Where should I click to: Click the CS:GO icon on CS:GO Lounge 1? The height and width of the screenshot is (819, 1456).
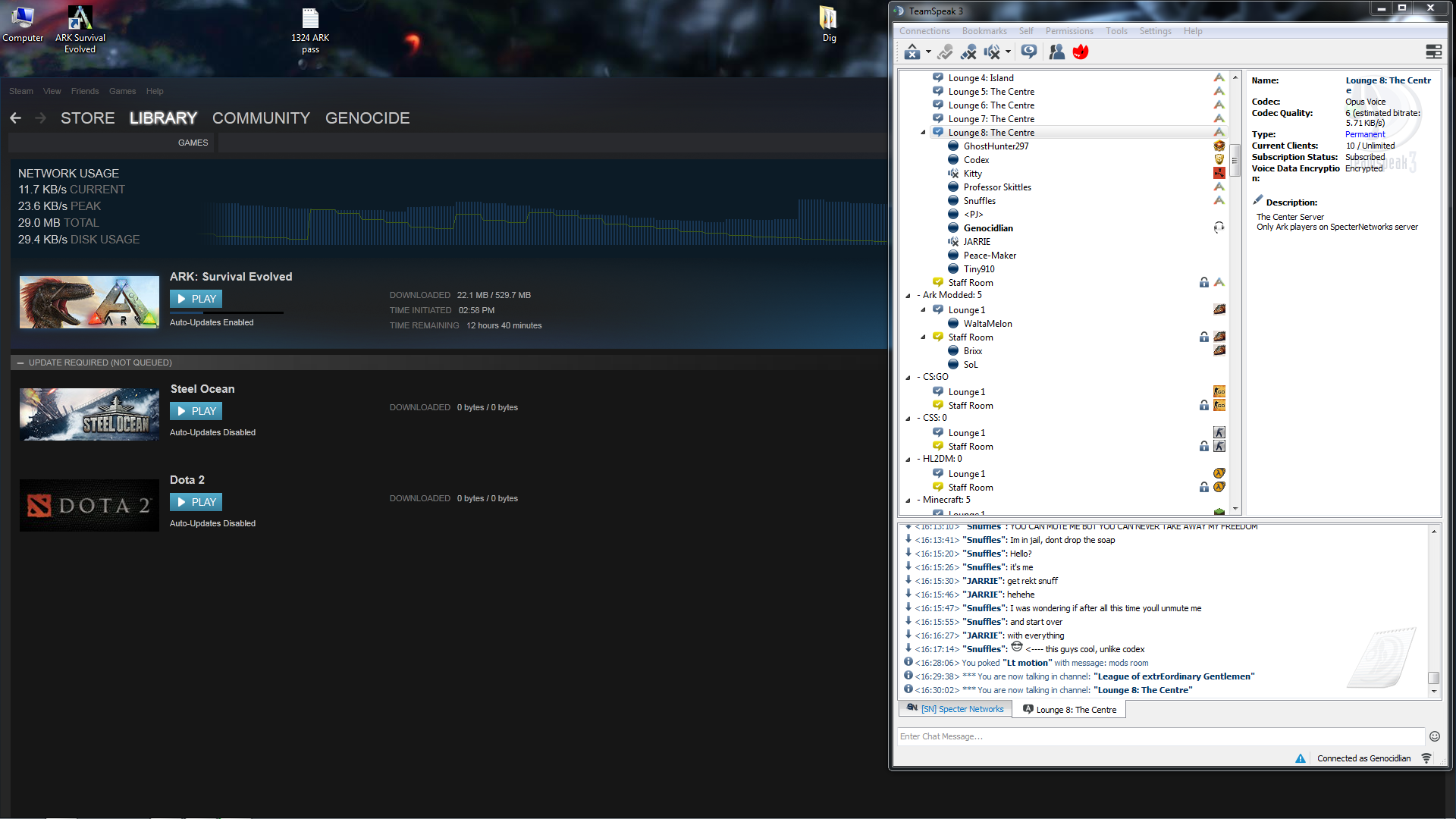1219,391
